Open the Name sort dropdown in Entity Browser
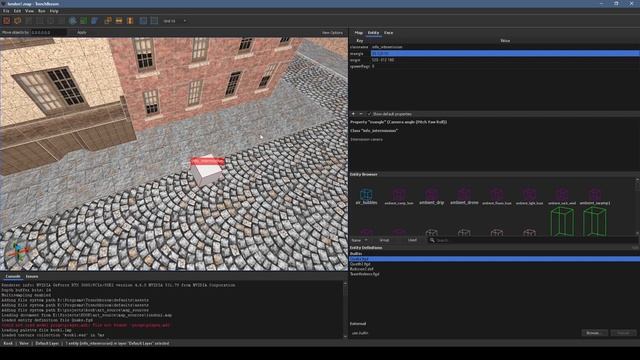640x360 pixels. click(x=360, y=240)
